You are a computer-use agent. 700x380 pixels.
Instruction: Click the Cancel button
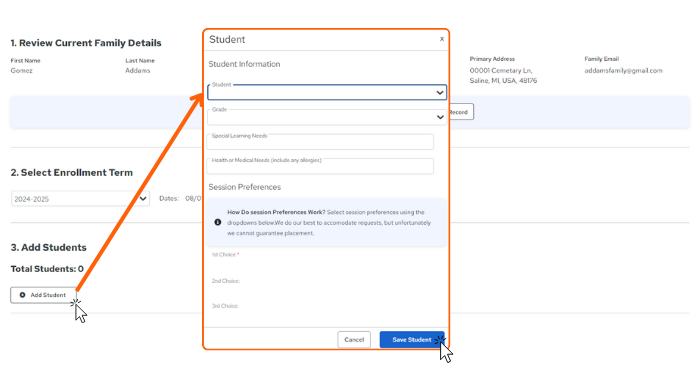(354, 340)
